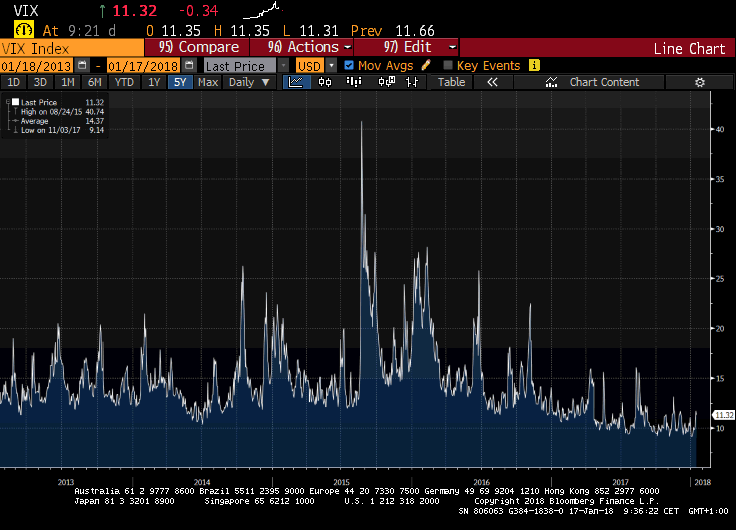This screenshot has width=736, height=530.
Task: Open chart settings gear icon
Action: [x=699, y=82]
